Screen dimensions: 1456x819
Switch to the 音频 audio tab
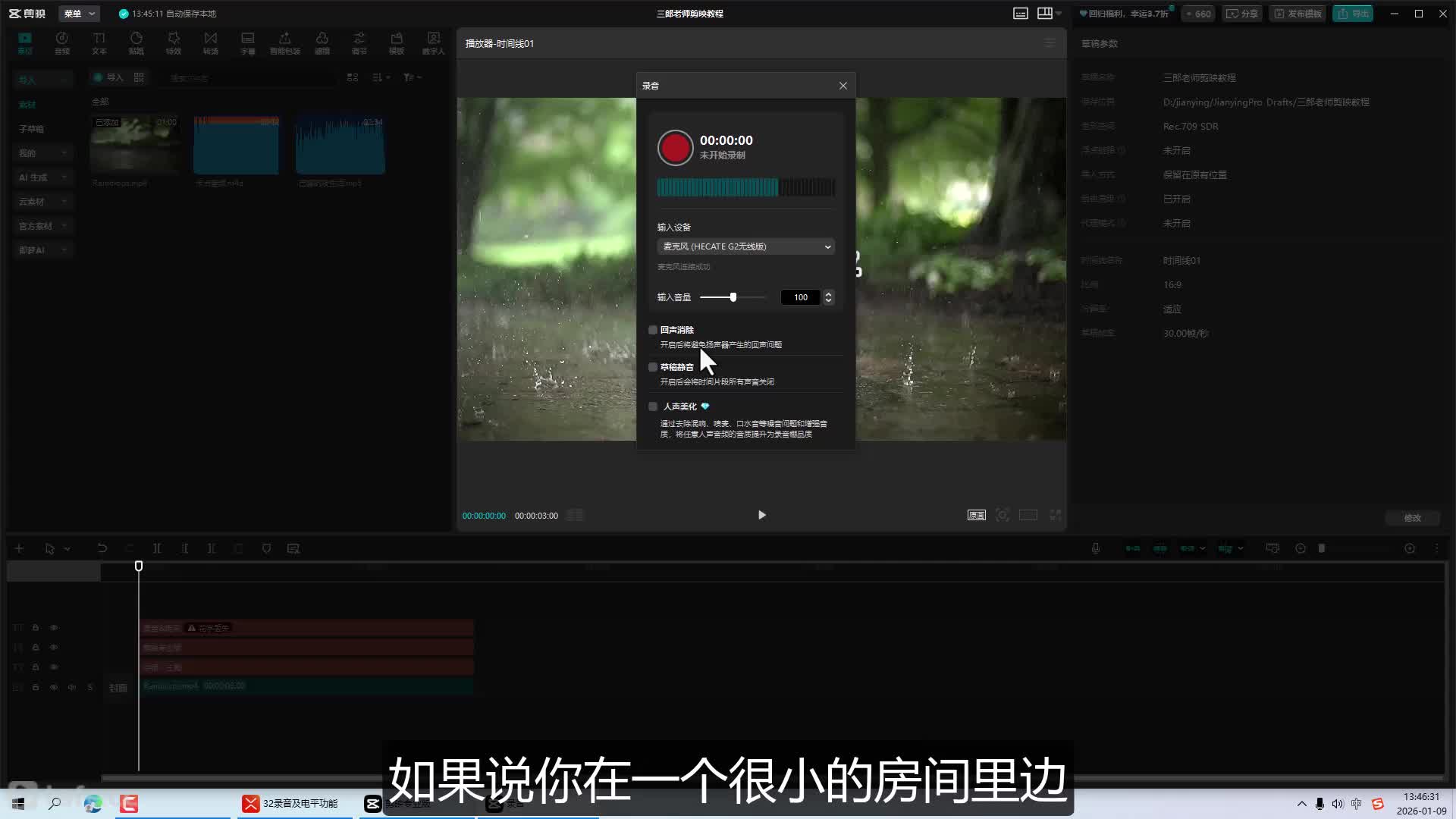(x=62, y=43)
